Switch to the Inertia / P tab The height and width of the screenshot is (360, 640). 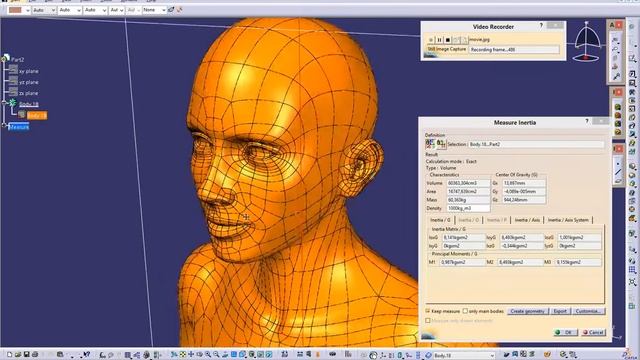(x=497, y=220)
